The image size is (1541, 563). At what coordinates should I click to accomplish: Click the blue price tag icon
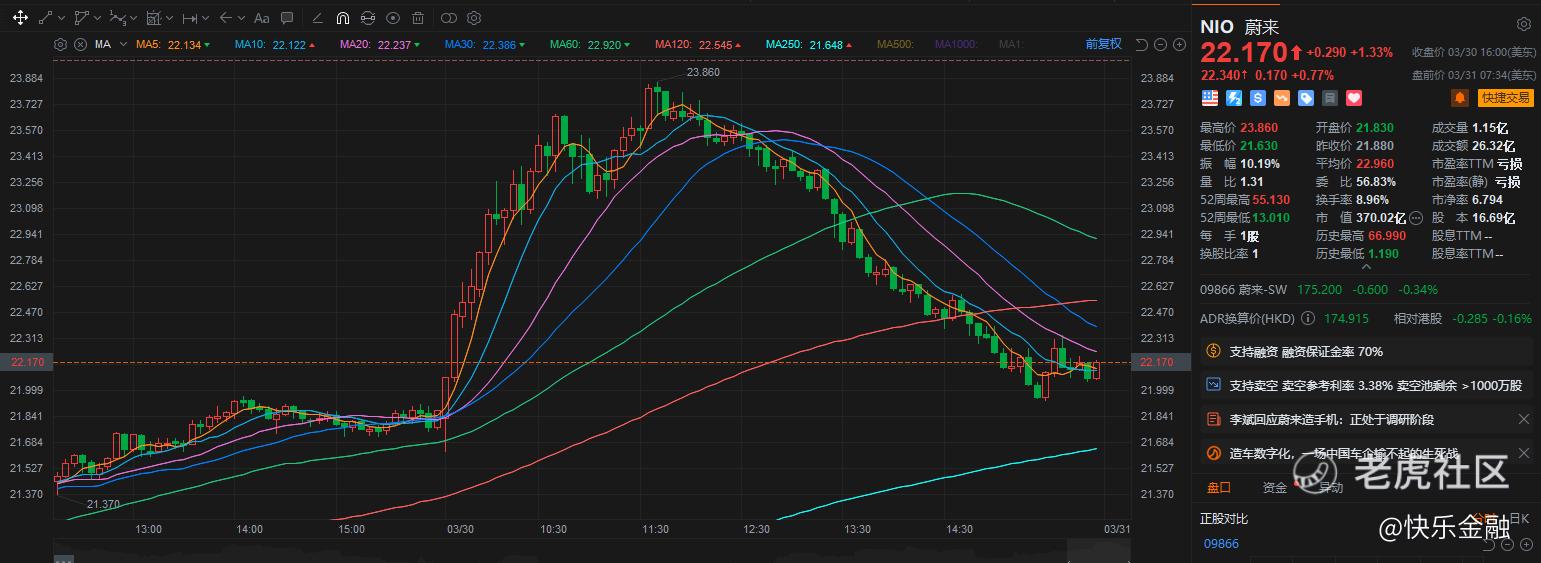pos(1306,98)
